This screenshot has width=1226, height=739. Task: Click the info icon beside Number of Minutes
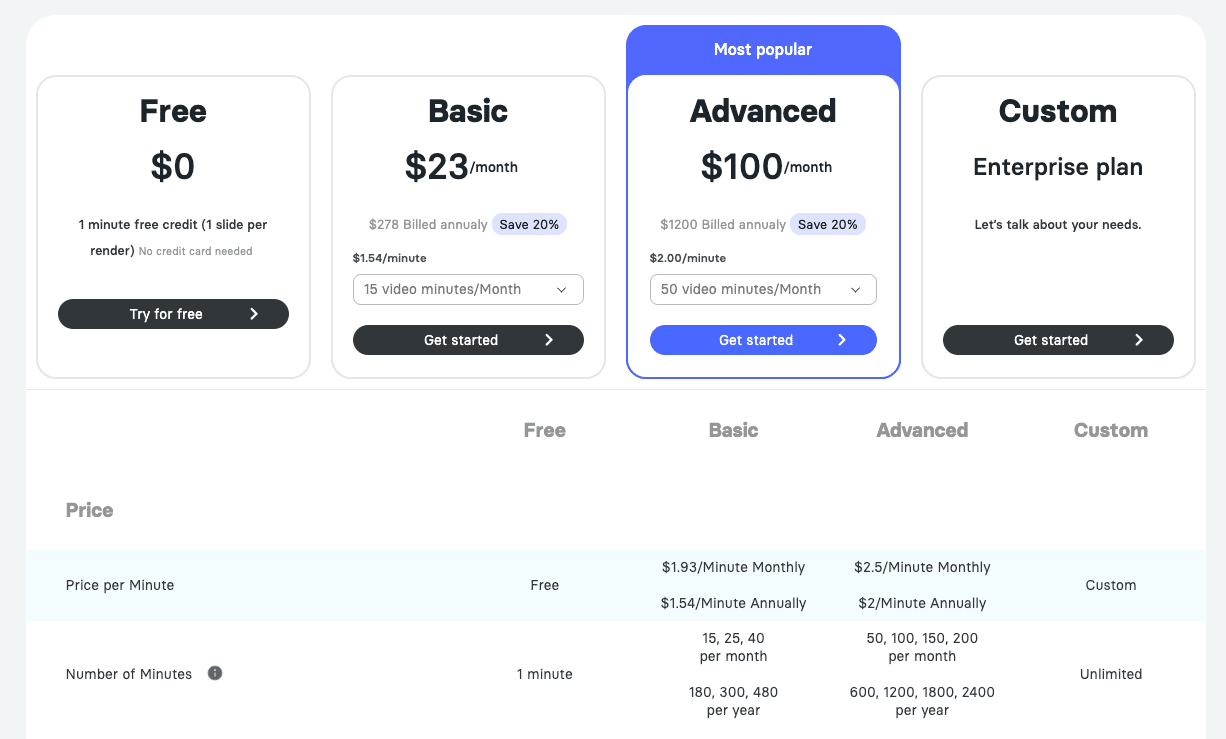pos(215,673)
